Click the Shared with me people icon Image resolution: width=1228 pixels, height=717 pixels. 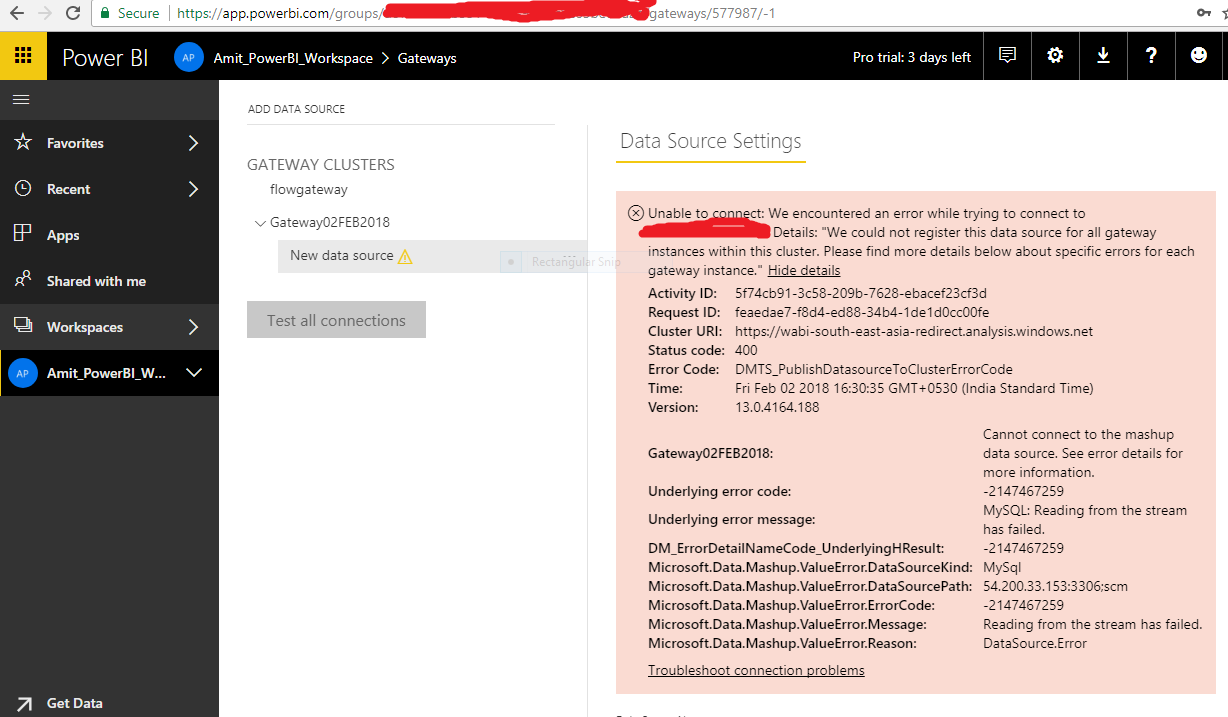23,280
